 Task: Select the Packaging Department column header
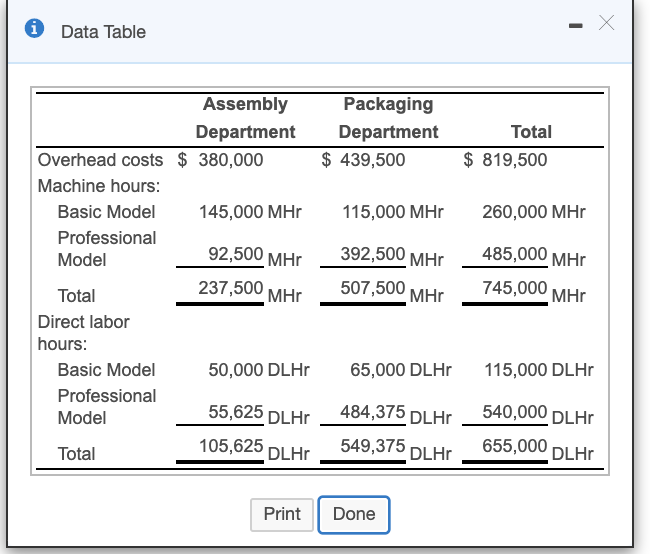click(388, 118)
